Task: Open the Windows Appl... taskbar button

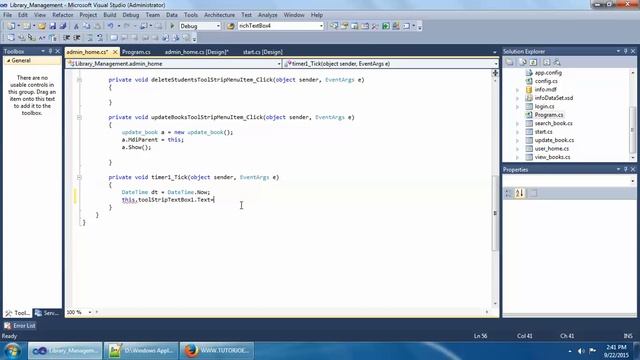Action: 140,351
